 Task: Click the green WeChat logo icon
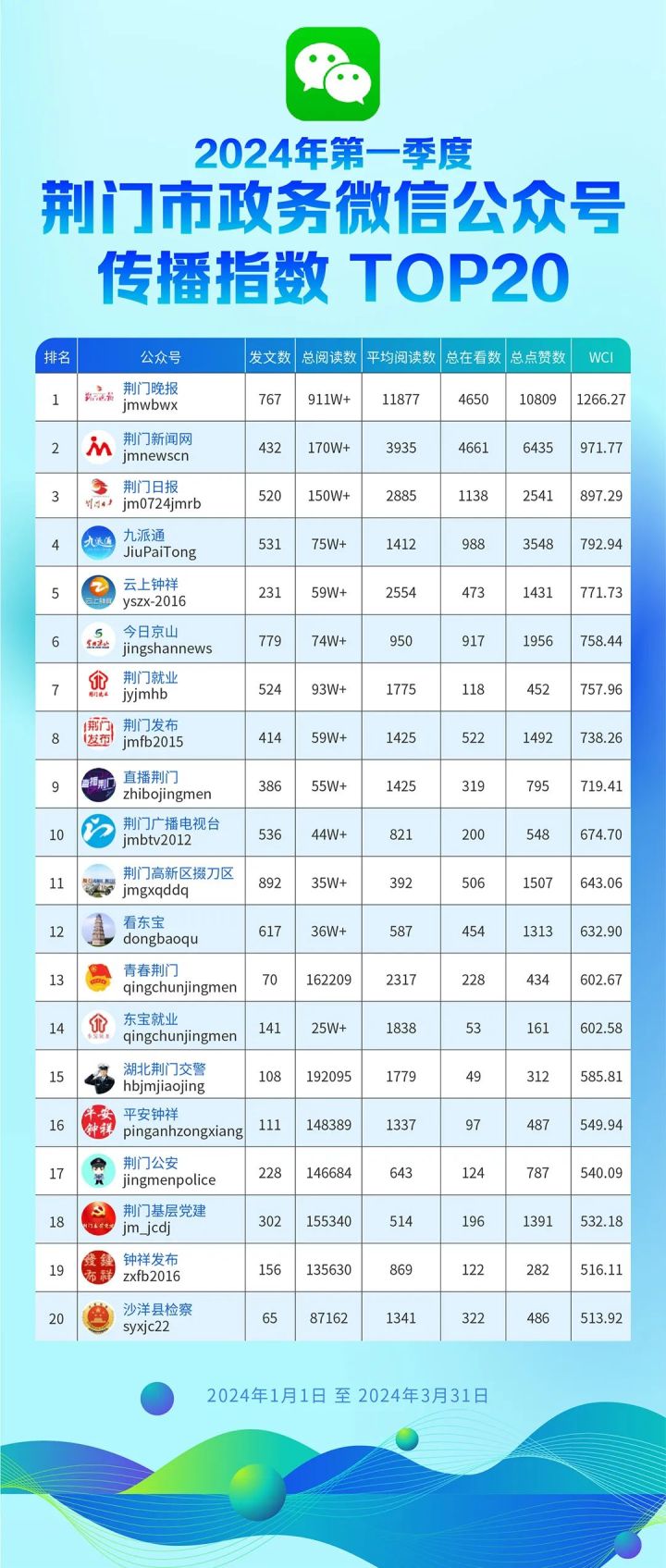[x=333, y=74]
